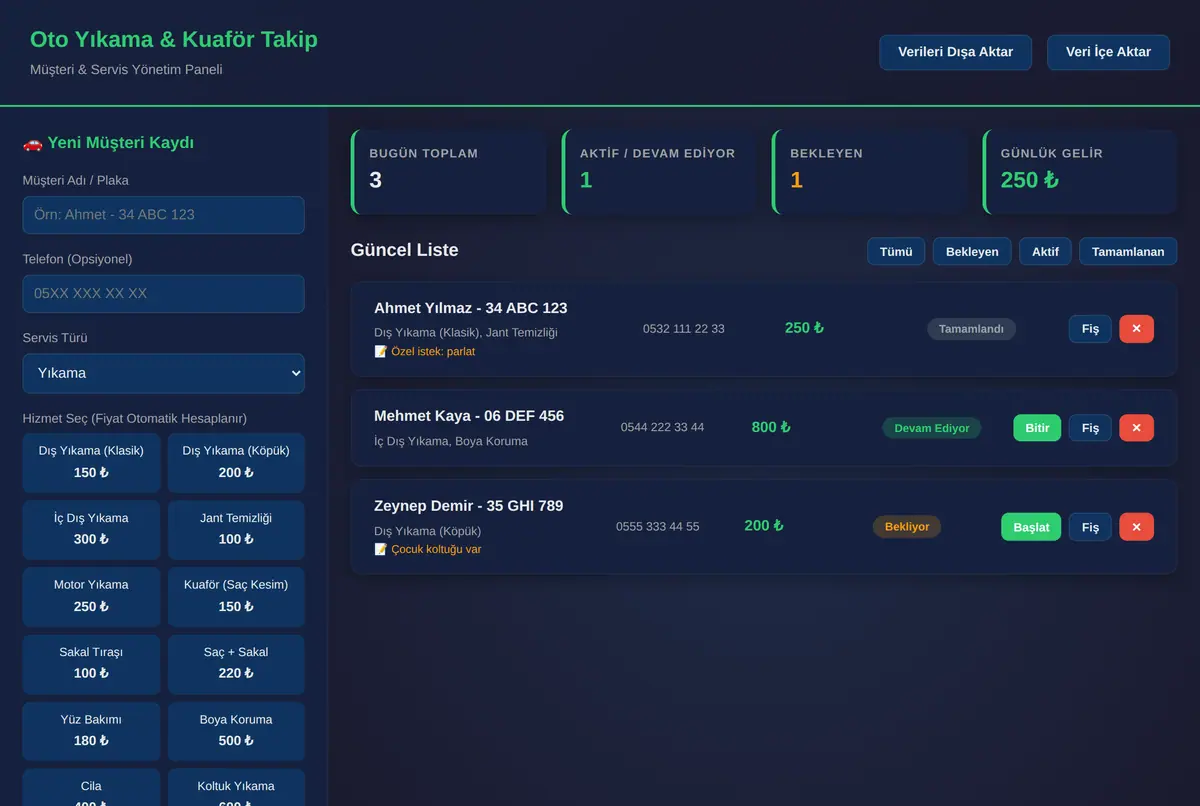
Task: Filter list by Tamamlanan
Action: [x=1128, y=251]
